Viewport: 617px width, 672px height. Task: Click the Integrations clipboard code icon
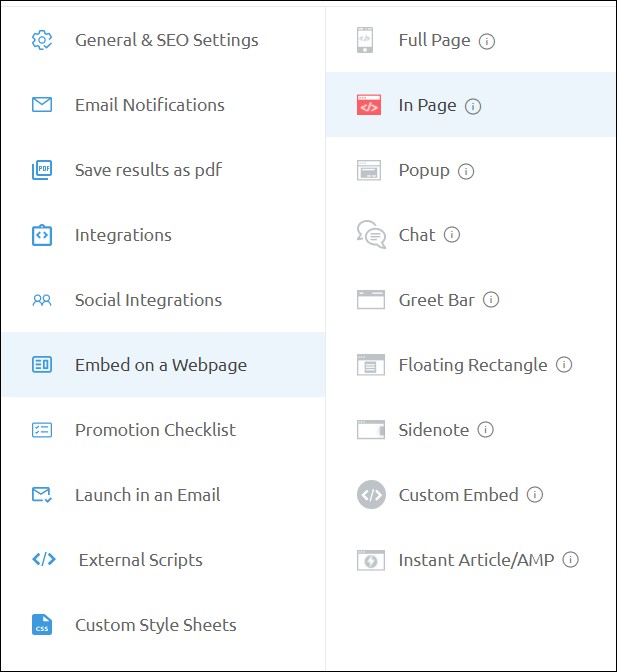42,235
